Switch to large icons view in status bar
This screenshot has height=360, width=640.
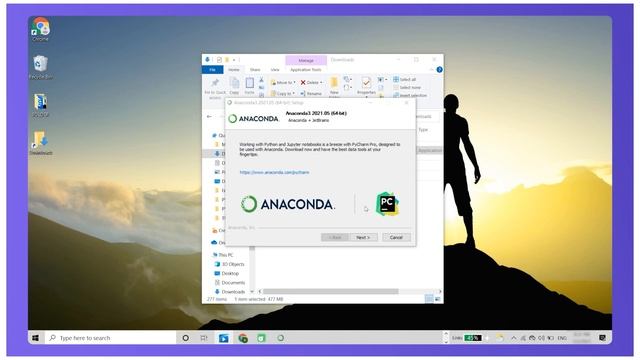[438, 299]
